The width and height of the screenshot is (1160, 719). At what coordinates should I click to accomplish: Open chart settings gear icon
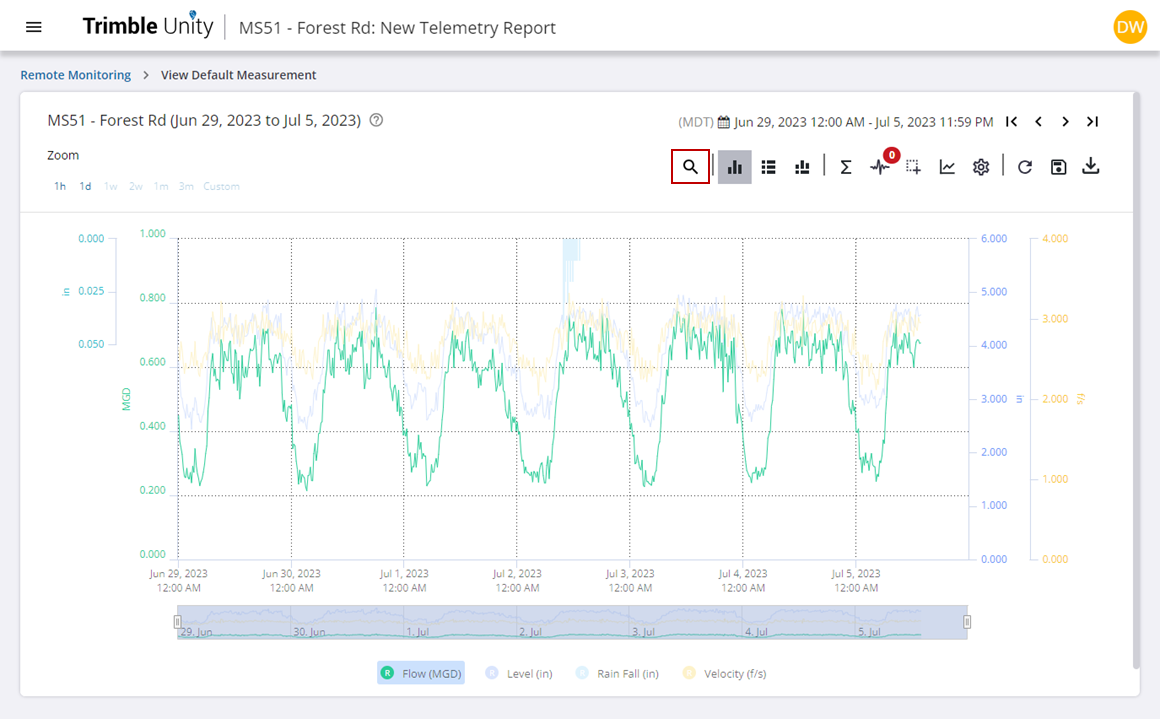click(x=981, y=167)
